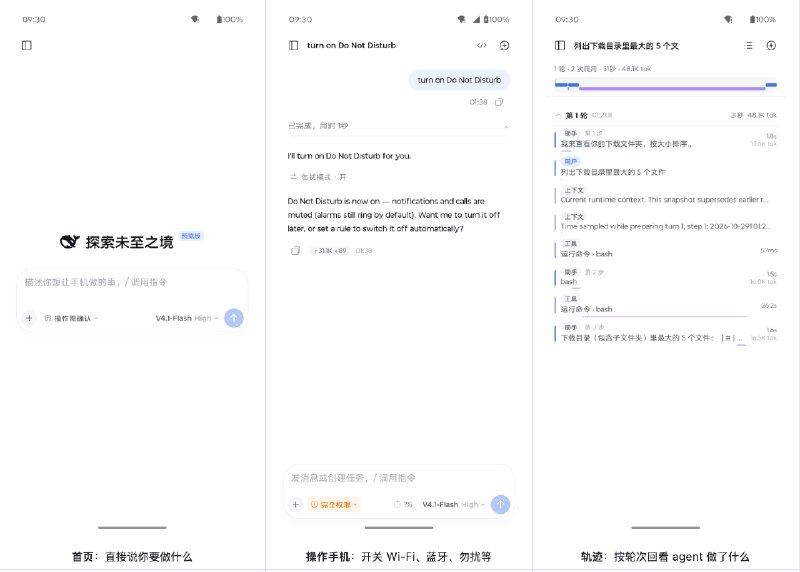Open the 助手 step 2 bash row
800x572 pixels.
point(666,277)
